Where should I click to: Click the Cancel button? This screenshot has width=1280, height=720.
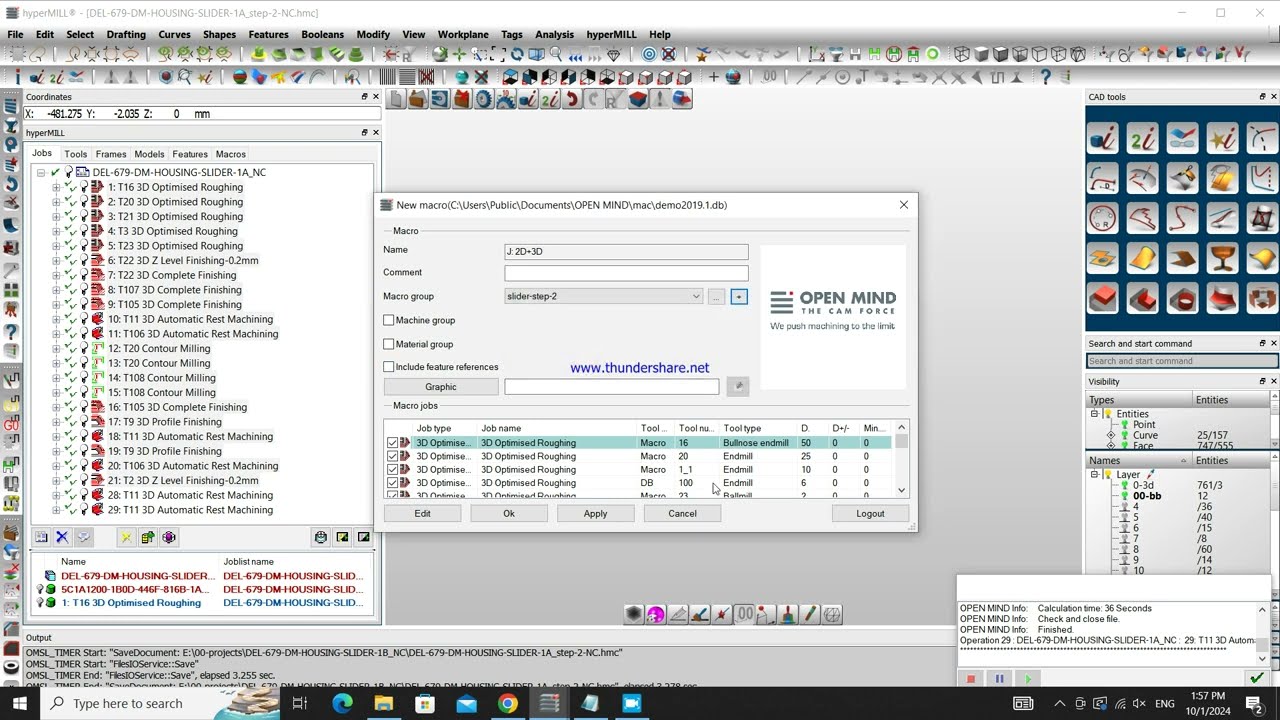point(683,513)
